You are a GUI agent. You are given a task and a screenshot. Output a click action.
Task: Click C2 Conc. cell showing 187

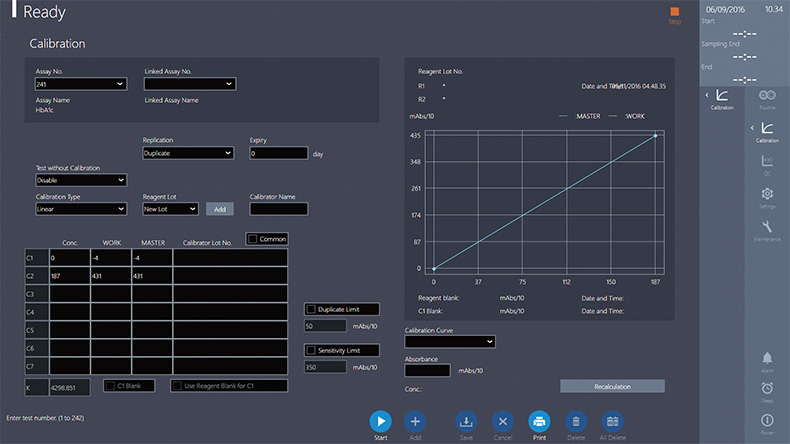pyautogui.click(x=70, y=276)
